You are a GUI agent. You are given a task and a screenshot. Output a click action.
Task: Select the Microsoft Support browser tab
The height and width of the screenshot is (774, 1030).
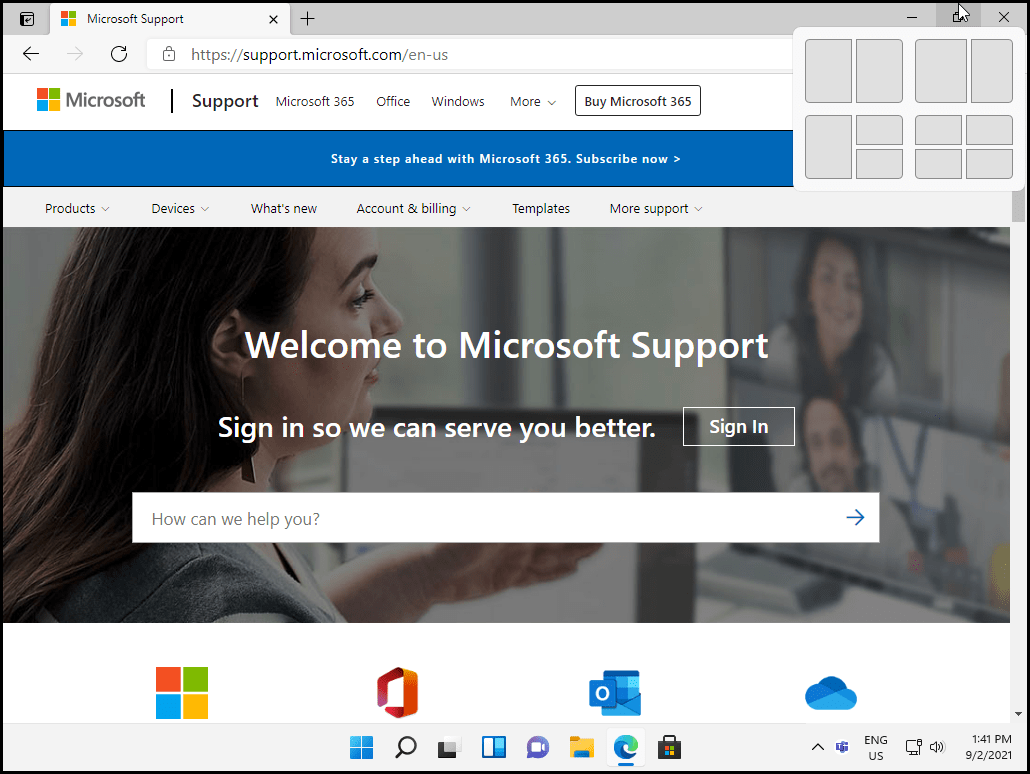coord(169,19)
